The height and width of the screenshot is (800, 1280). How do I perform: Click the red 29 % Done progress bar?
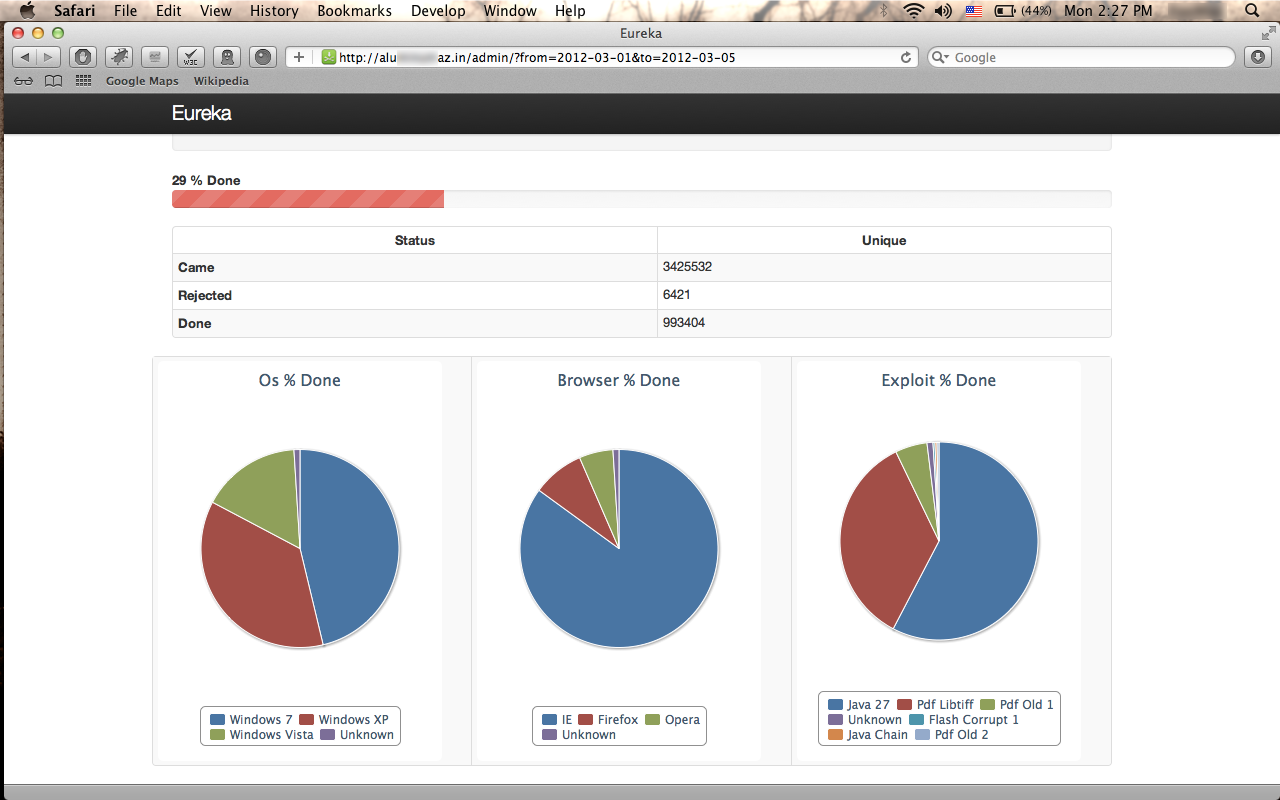tap(308, 199)
